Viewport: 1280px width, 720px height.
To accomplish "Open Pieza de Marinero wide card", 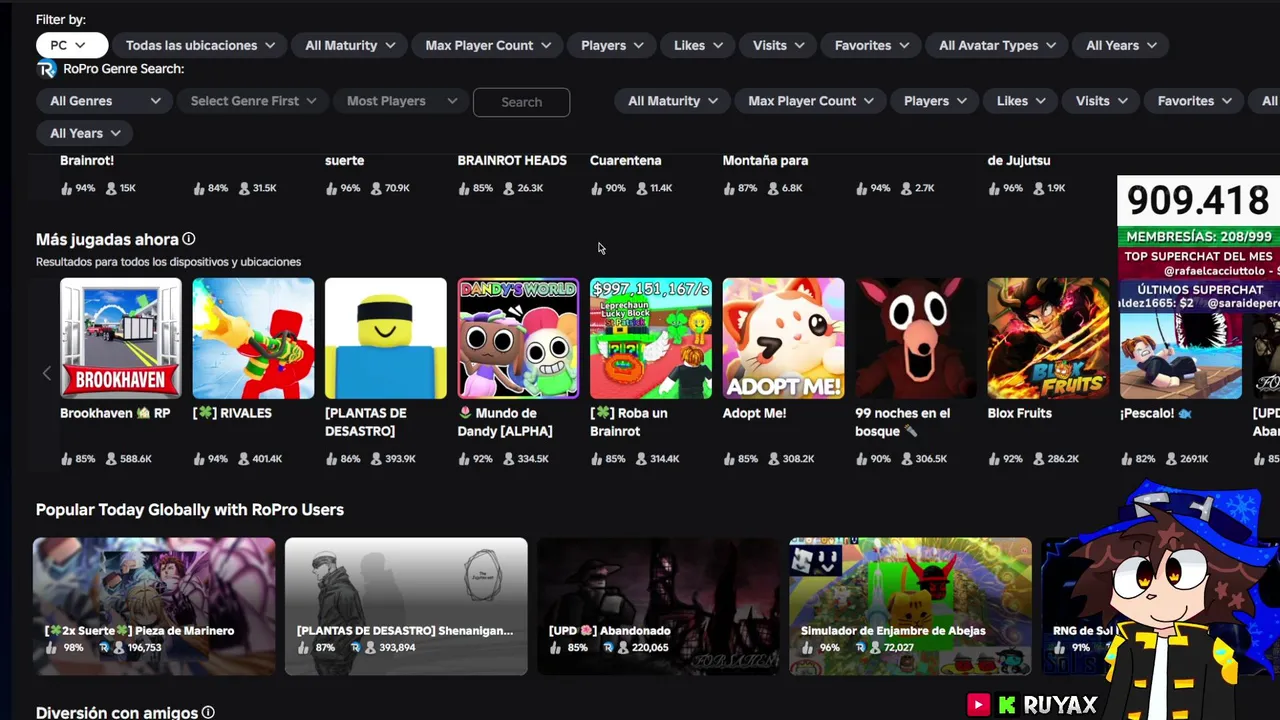I will [x=154, y=606].
